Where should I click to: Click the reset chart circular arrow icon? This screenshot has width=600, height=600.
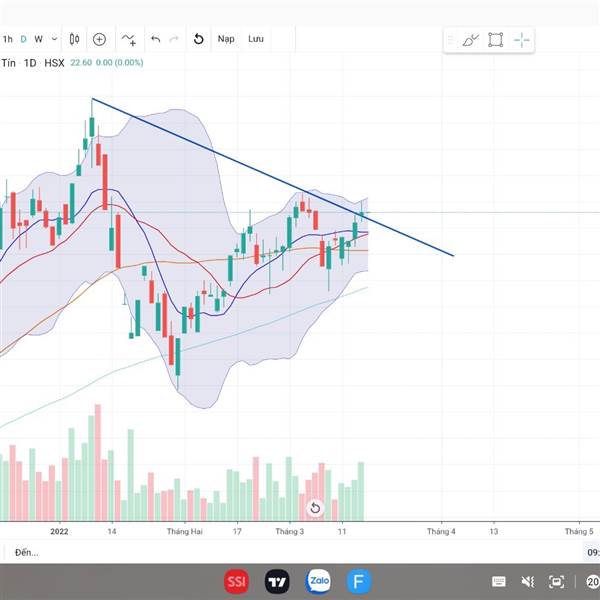coord(199,39)
